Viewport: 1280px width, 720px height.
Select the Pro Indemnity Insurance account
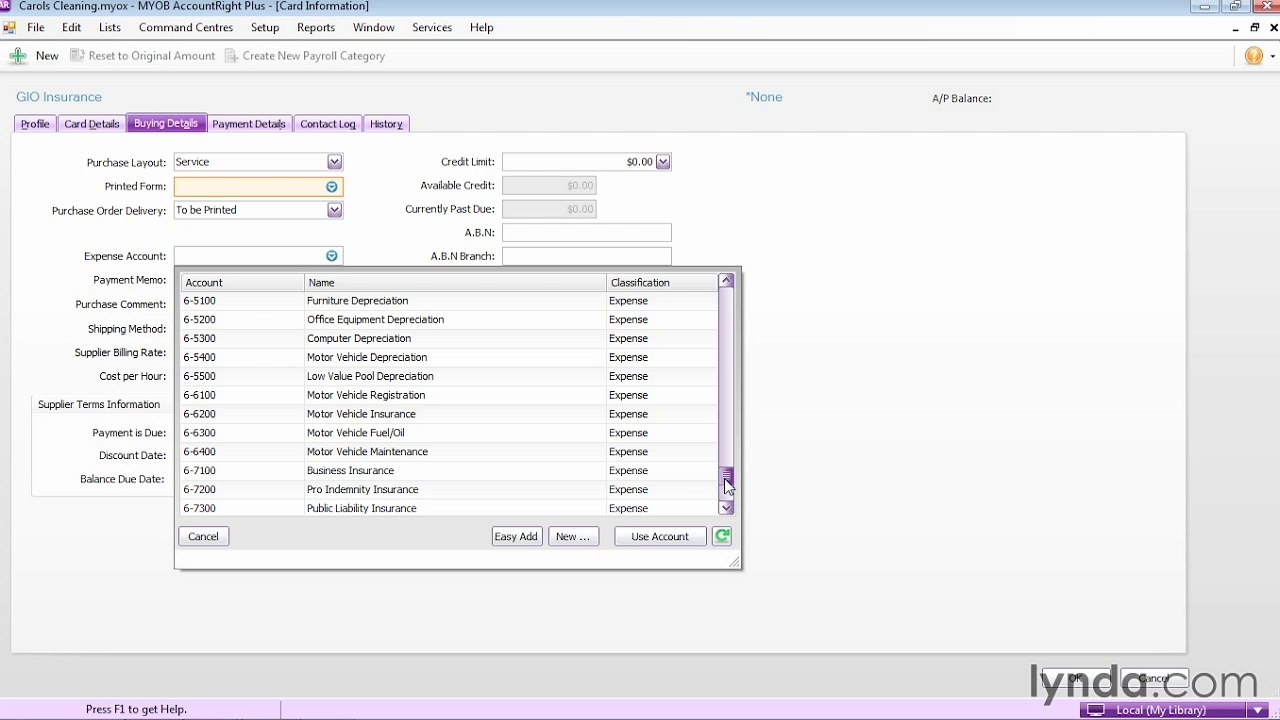[449, 490]
